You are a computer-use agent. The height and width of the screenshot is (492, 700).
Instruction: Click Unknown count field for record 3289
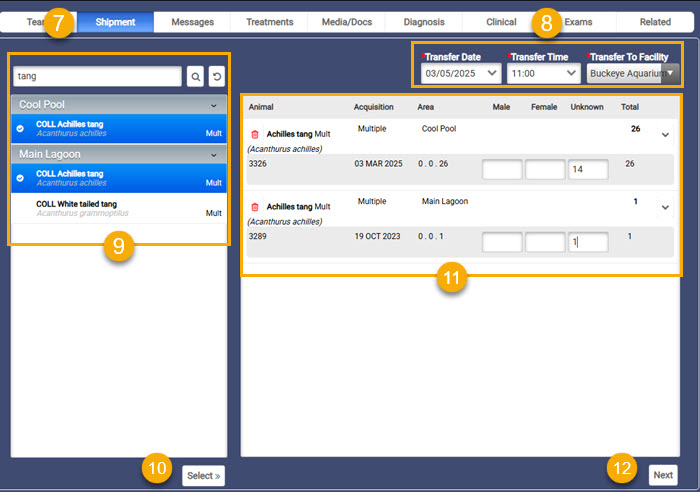[x=588, y=242]
